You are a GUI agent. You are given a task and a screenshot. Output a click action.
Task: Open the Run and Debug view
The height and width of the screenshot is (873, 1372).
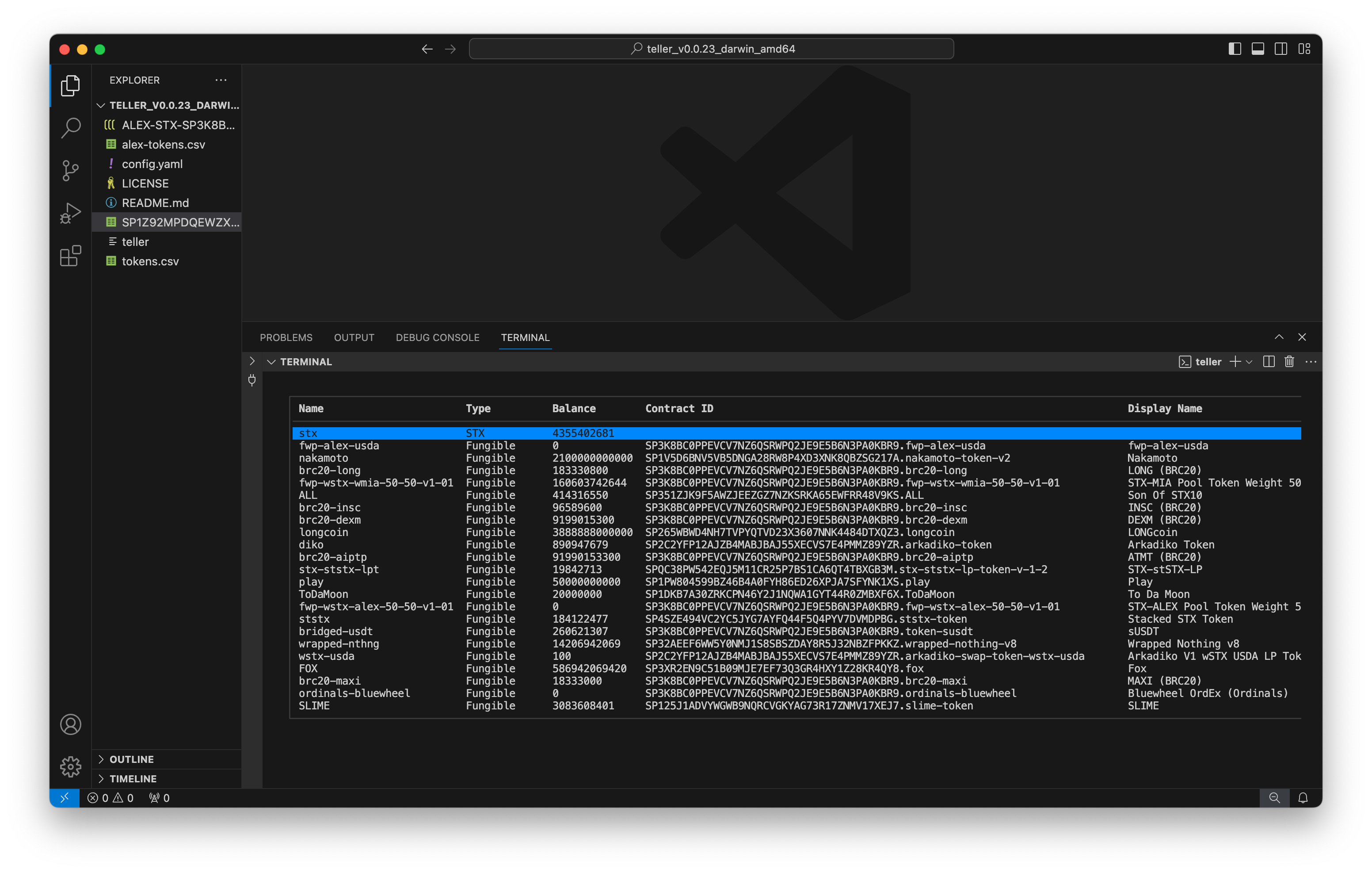coord(70,213)
